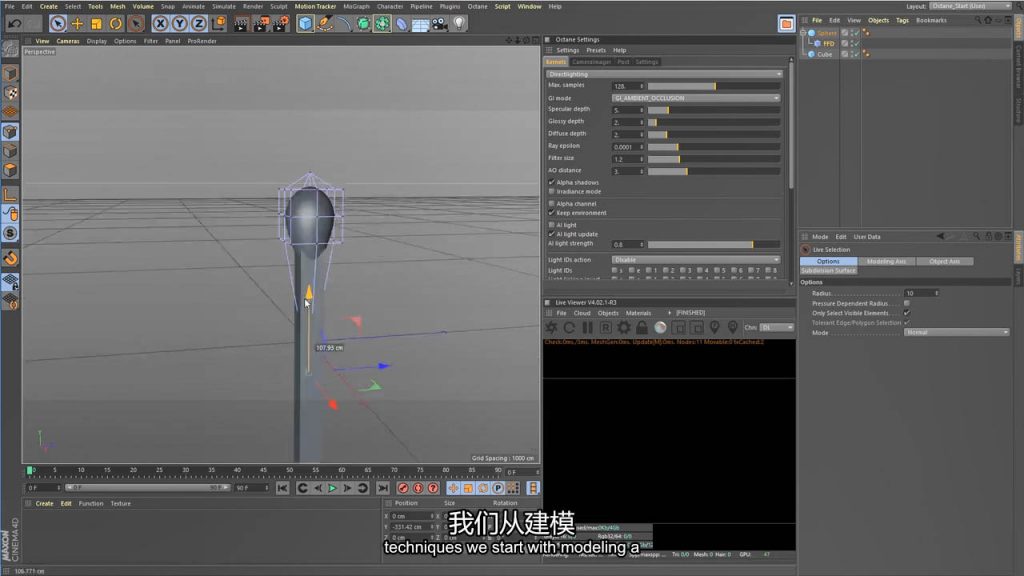Enable the Alpha channel checkbox

click(x=552, y=204)
